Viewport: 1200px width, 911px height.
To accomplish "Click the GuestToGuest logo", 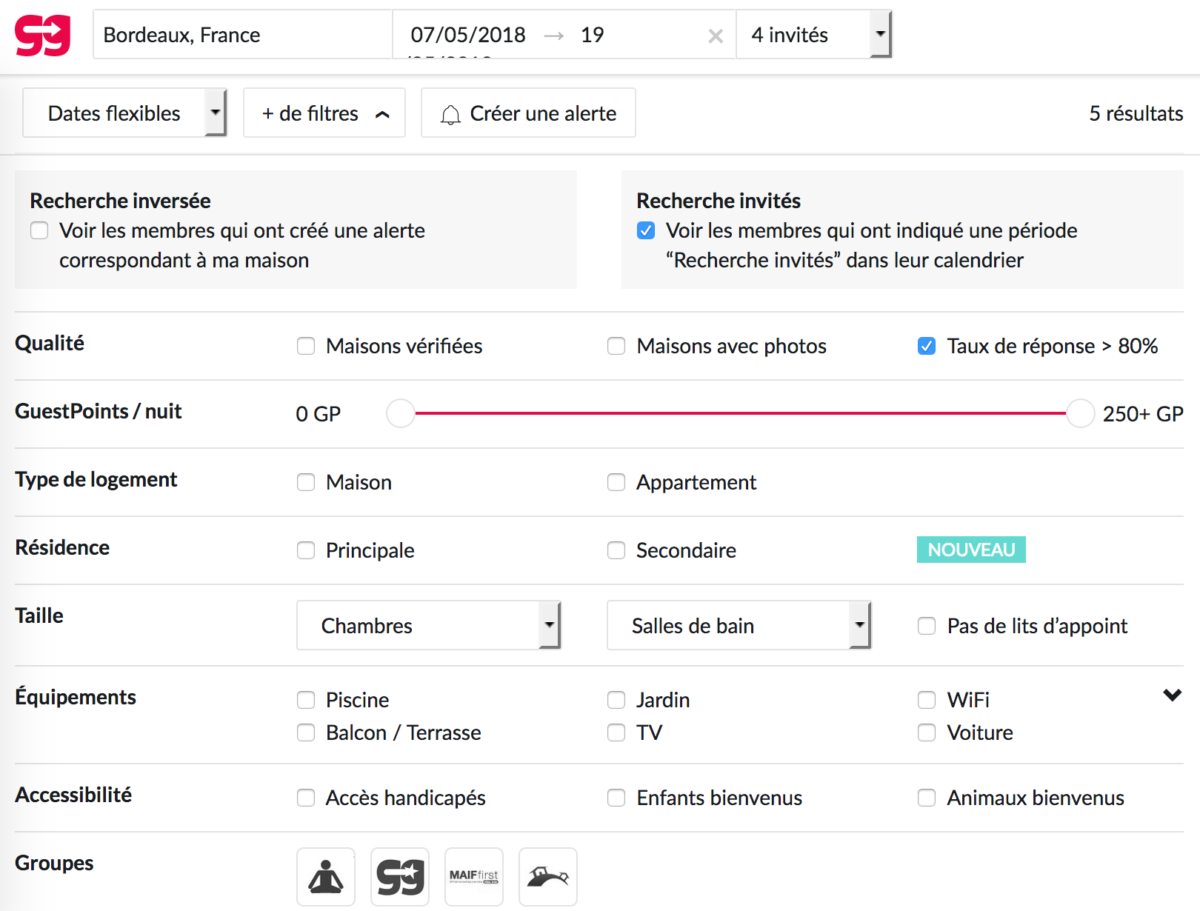I will (43, 35).
